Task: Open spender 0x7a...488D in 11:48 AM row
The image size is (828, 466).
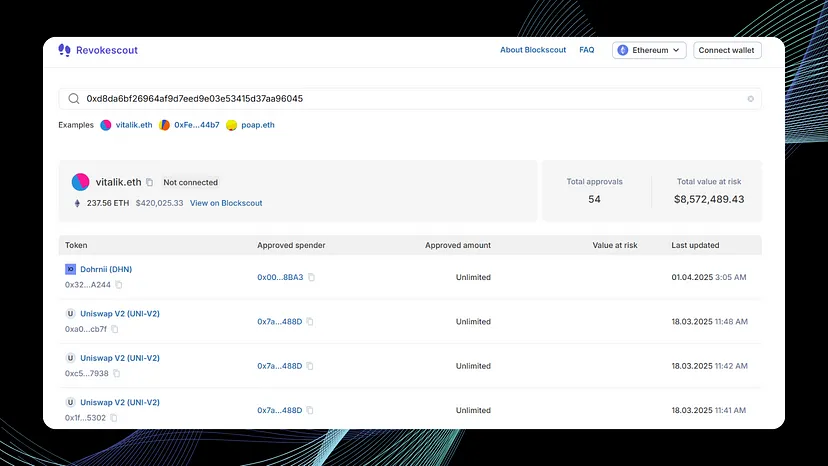Action: click(280, 322)
